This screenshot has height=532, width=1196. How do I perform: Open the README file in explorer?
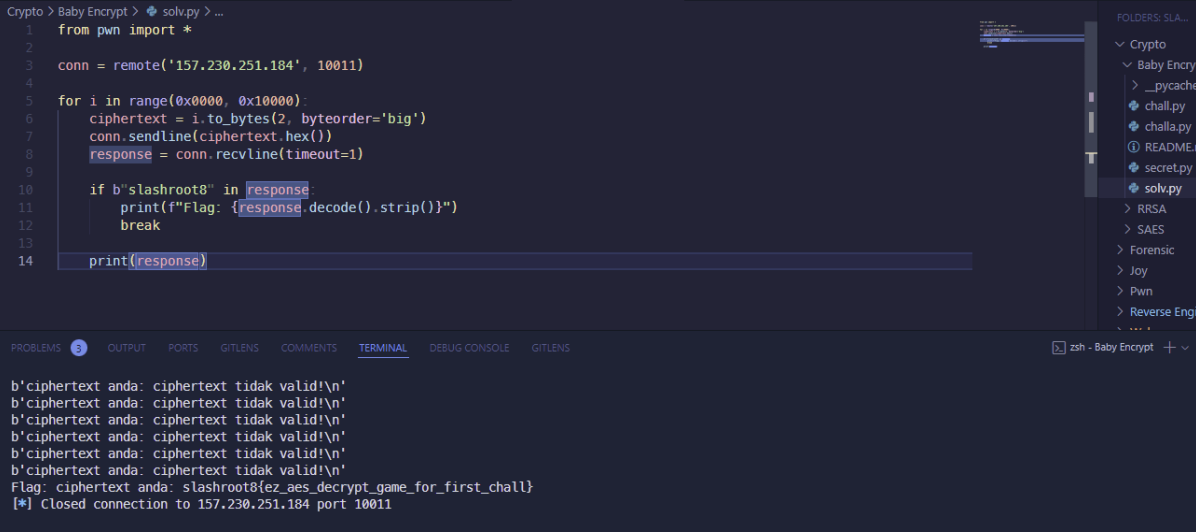1170,147
